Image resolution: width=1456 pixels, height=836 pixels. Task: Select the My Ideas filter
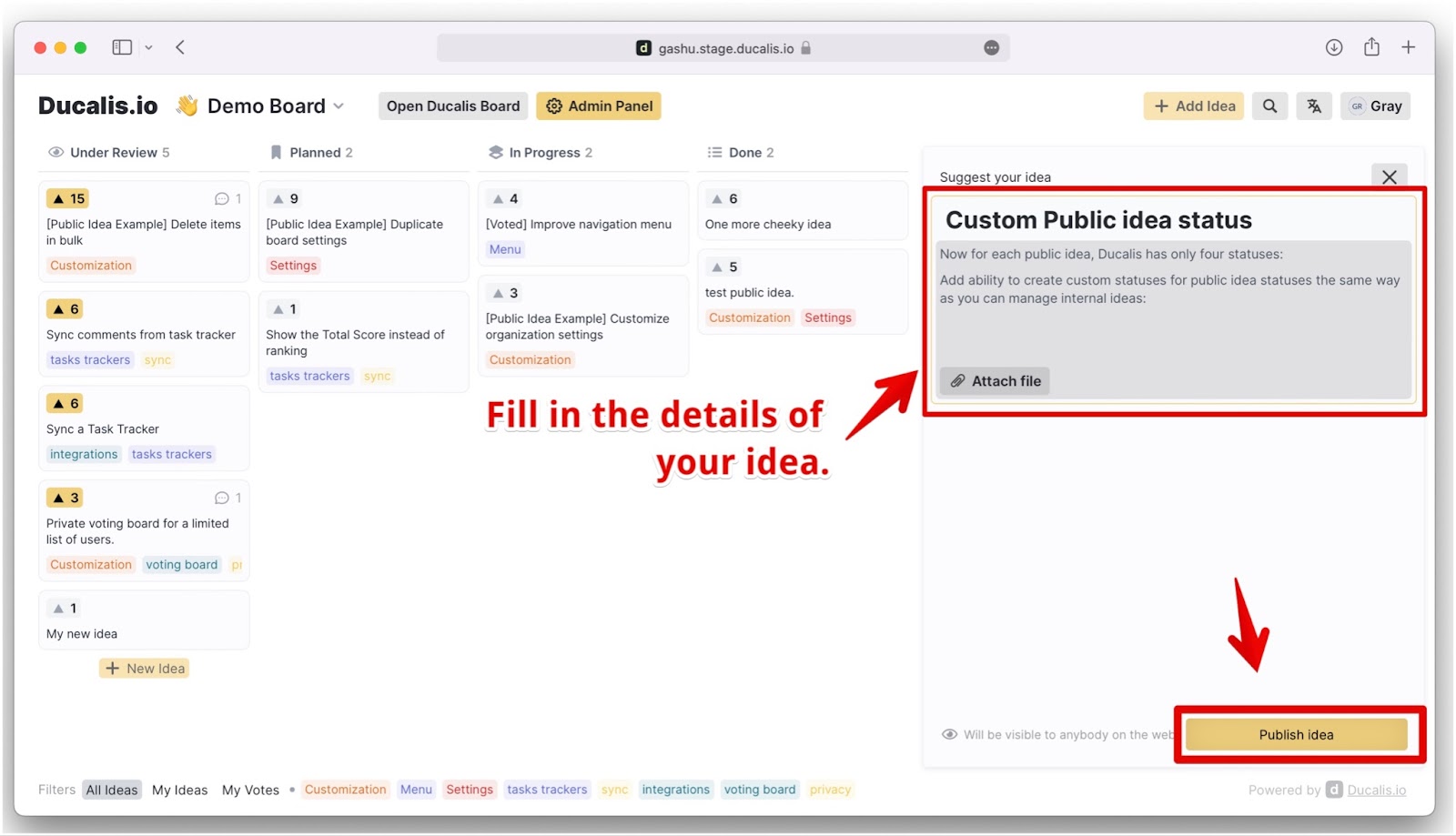179,791
